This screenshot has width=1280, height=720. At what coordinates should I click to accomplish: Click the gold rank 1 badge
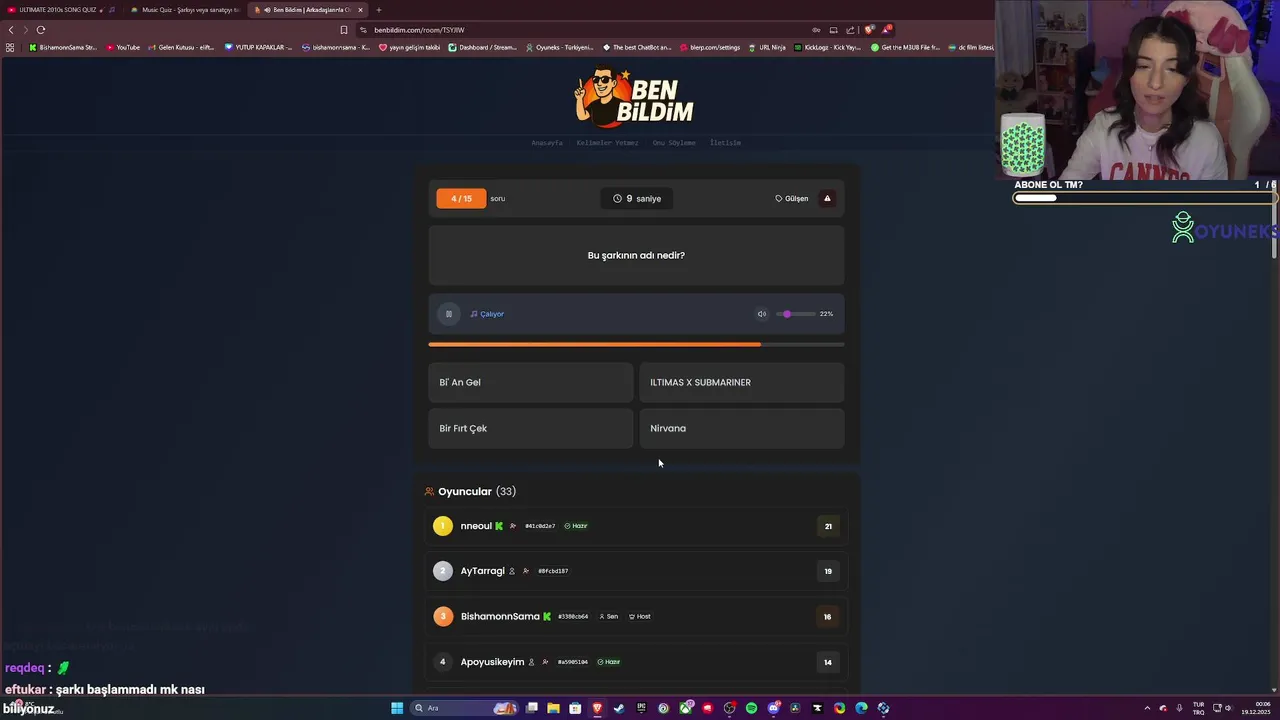point(443,526)
